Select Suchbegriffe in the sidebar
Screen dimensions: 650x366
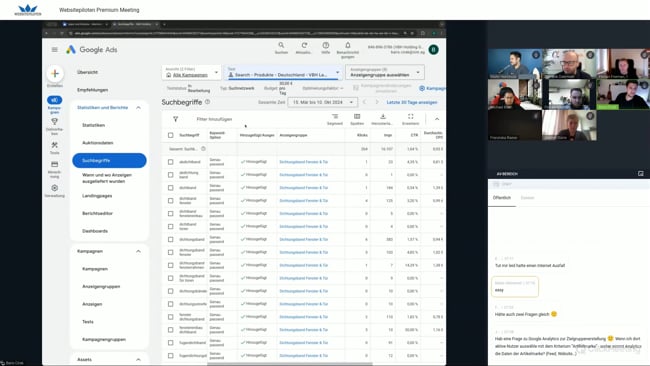109,160
